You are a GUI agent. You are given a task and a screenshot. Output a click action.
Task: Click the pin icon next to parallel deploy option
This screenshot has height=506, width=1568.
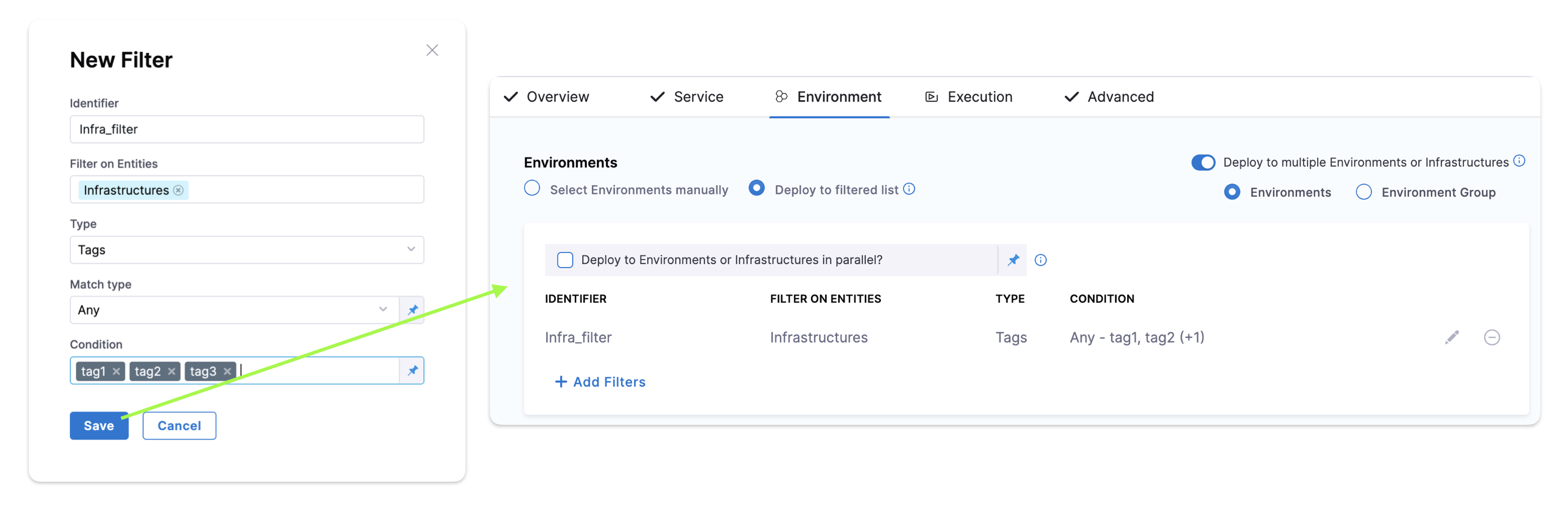point(1013,260)
